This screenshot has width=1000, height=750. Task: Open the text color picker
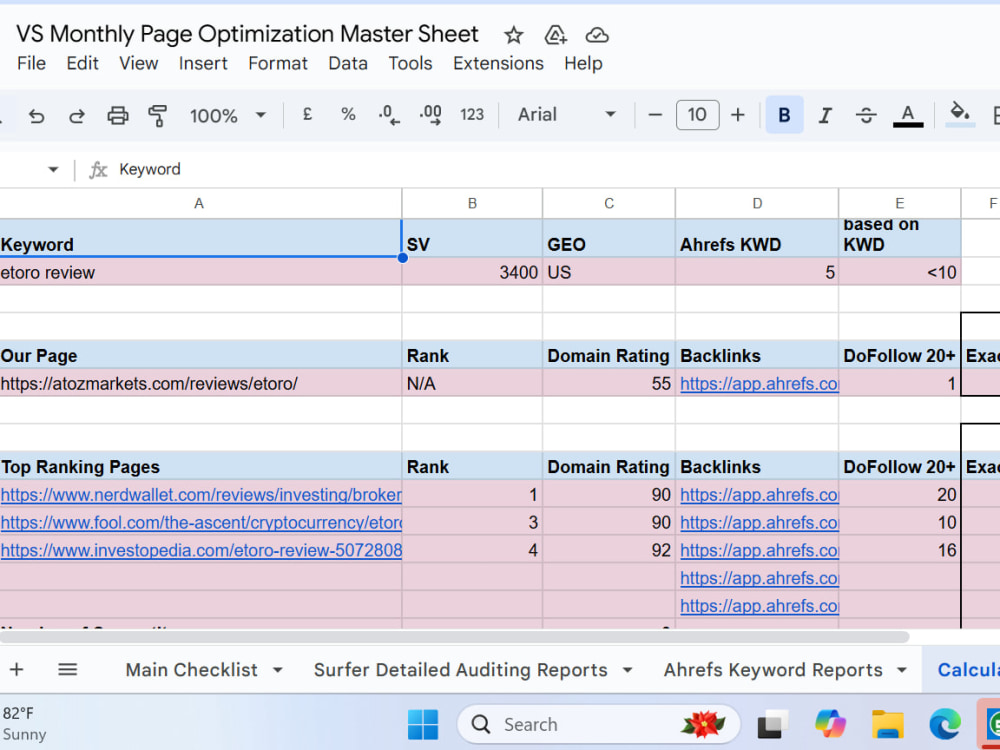[908, 115]
